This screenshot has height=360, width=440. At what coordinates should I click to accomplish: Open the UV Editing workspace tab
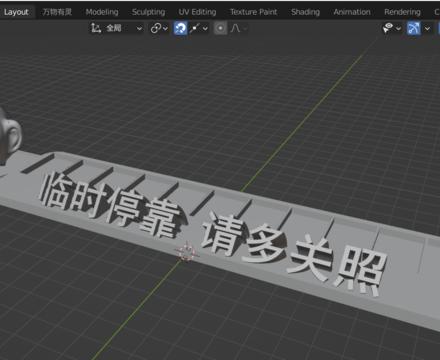click(197, 12)
